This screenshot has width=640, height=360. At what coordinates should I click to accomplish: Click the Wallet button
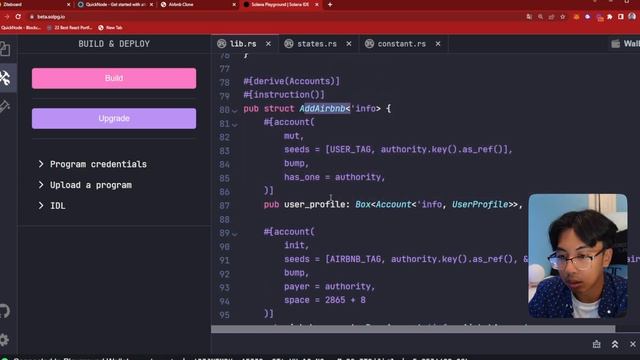click(x=626, y=44)
